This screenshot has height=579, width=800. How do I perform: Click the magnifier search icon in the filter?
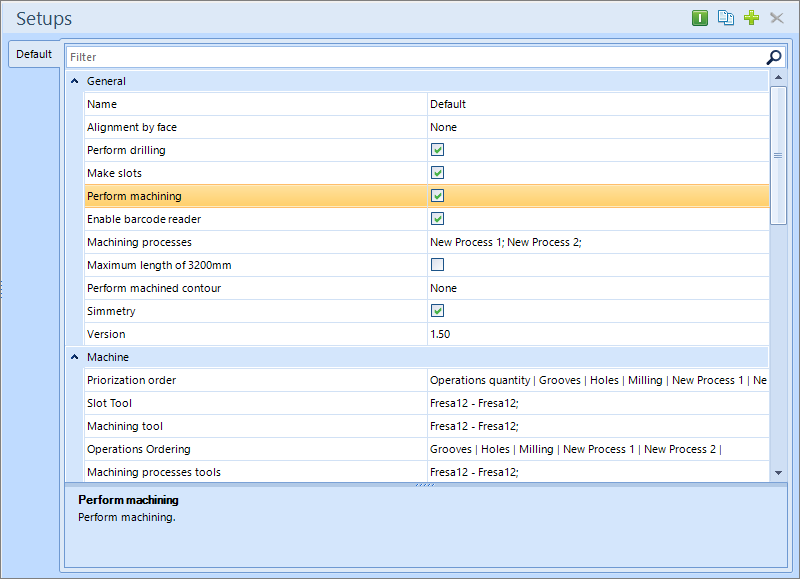point(774,57)
